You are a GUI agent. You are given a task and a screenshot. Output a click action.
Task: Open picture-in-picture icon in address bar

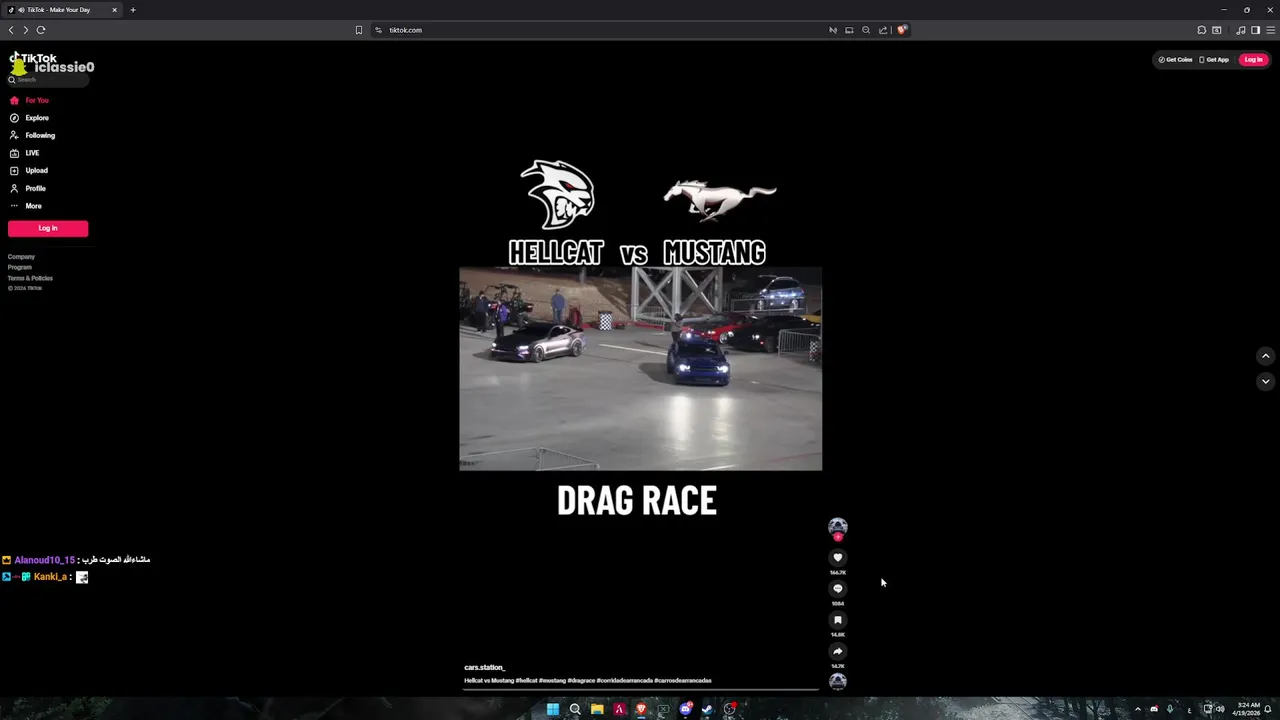[849, 30]
